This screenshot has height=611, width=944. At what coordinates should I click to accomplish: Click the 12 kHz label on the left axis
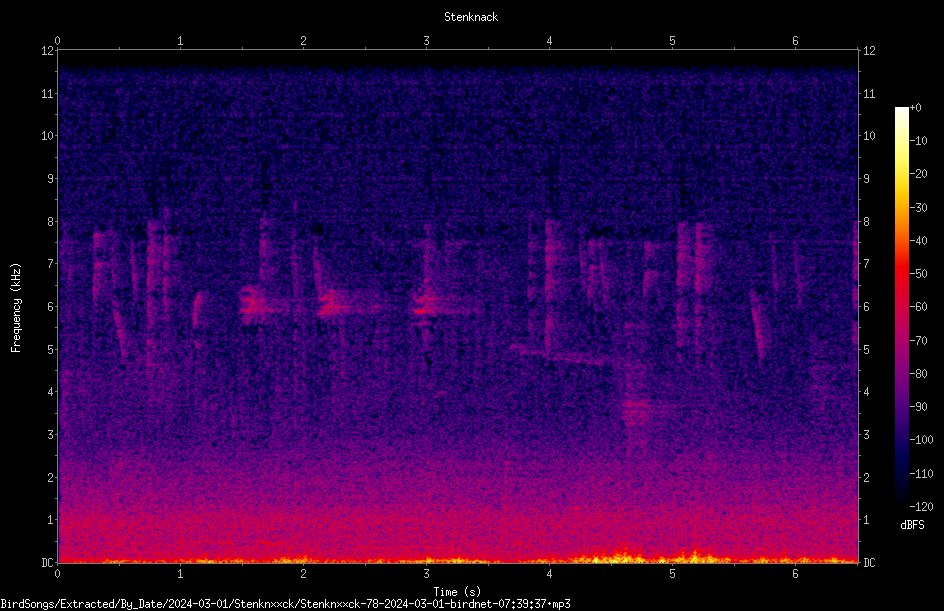tap(48, 51)
